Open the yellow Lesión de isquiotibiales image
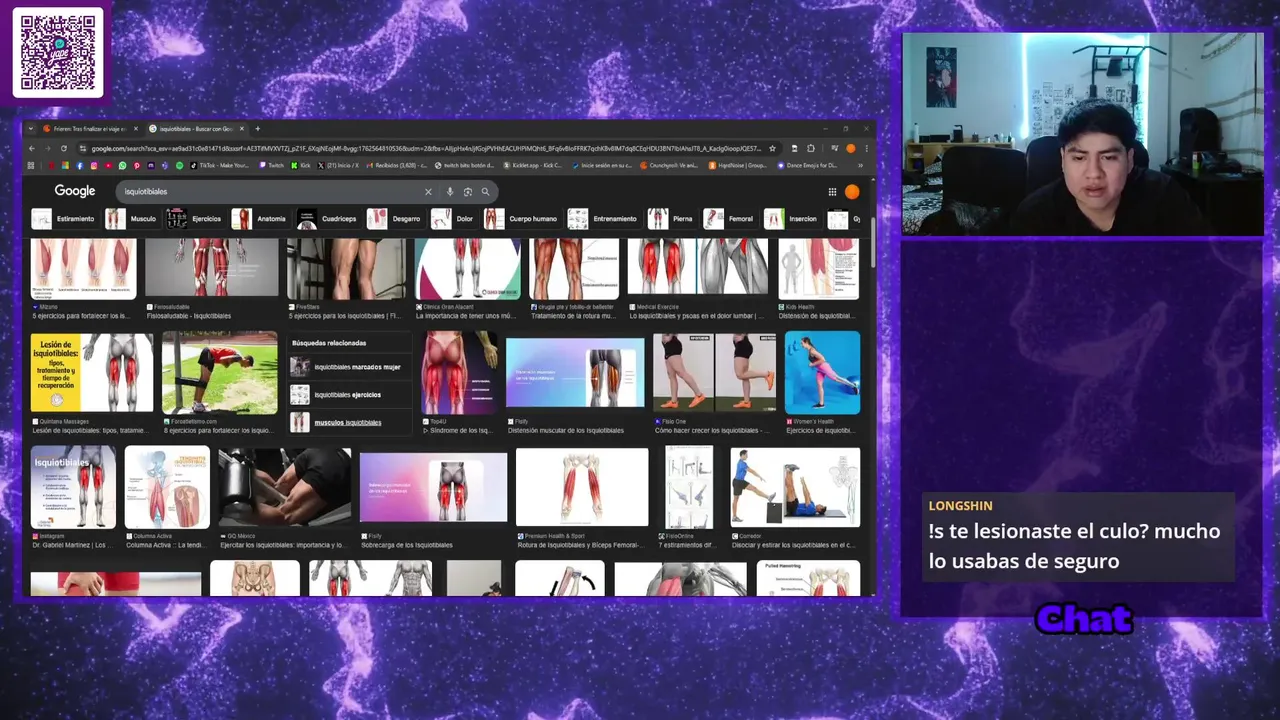The height and width of the screenshot is (720, 1280). (x=92, y=373)
